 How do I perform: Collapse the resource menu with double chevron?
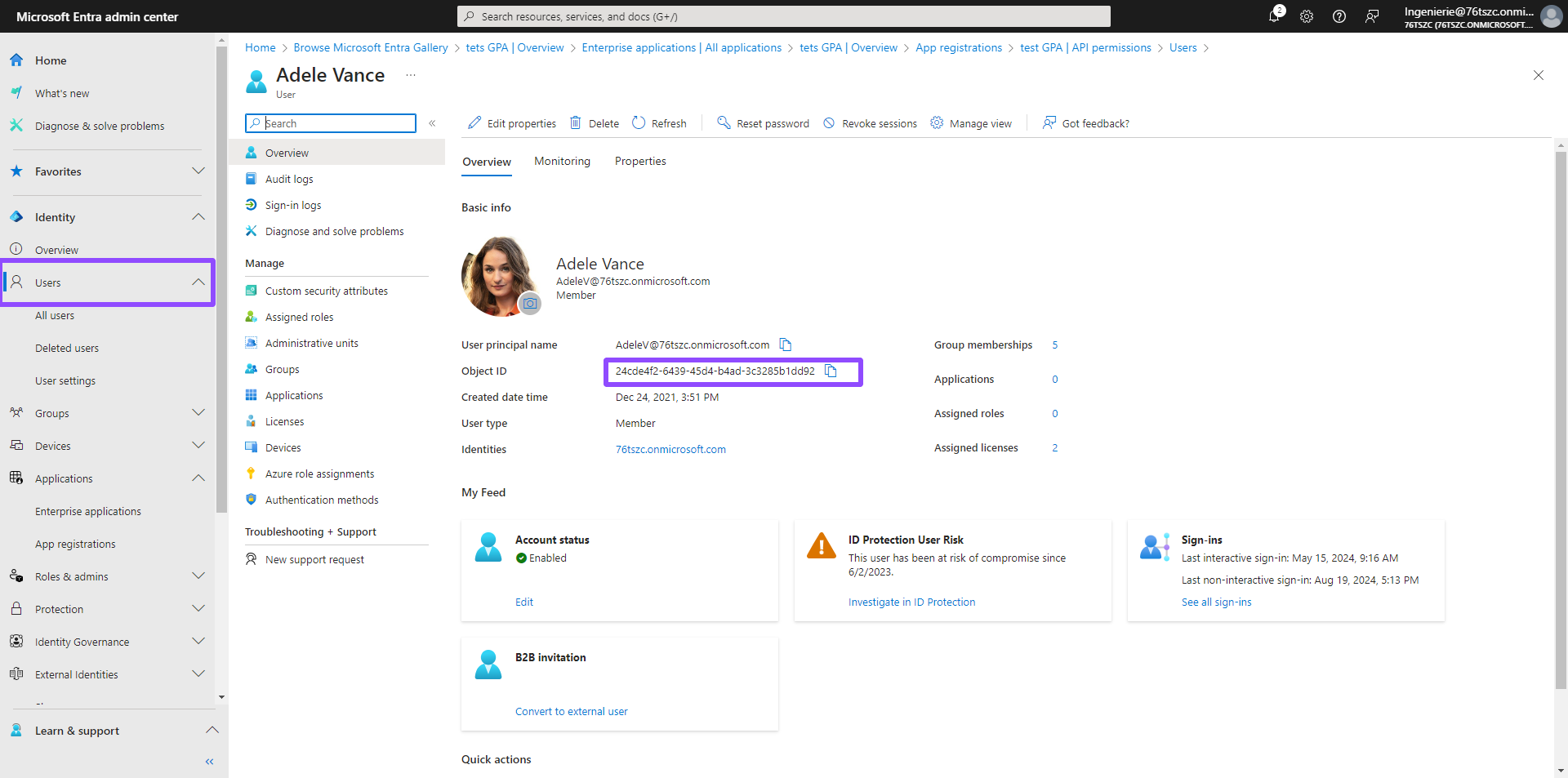tap(432, 123)
